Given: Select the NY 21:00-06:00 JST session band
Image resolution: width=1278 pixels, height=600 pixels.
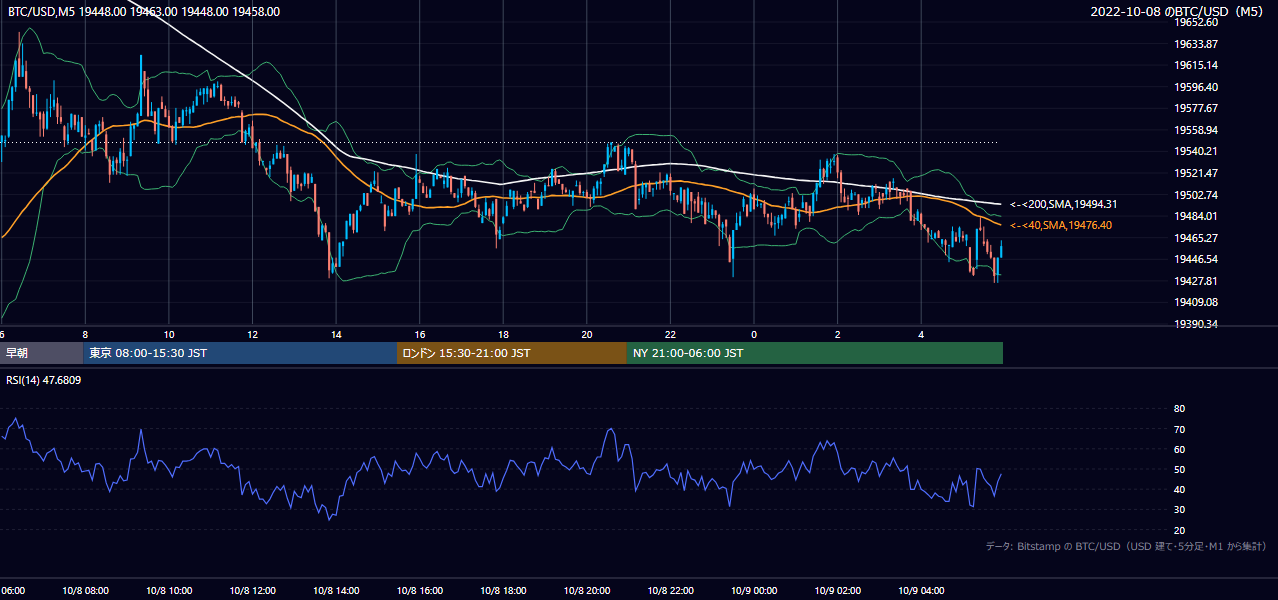Looking at the screenshot, I should pos(815,353).
